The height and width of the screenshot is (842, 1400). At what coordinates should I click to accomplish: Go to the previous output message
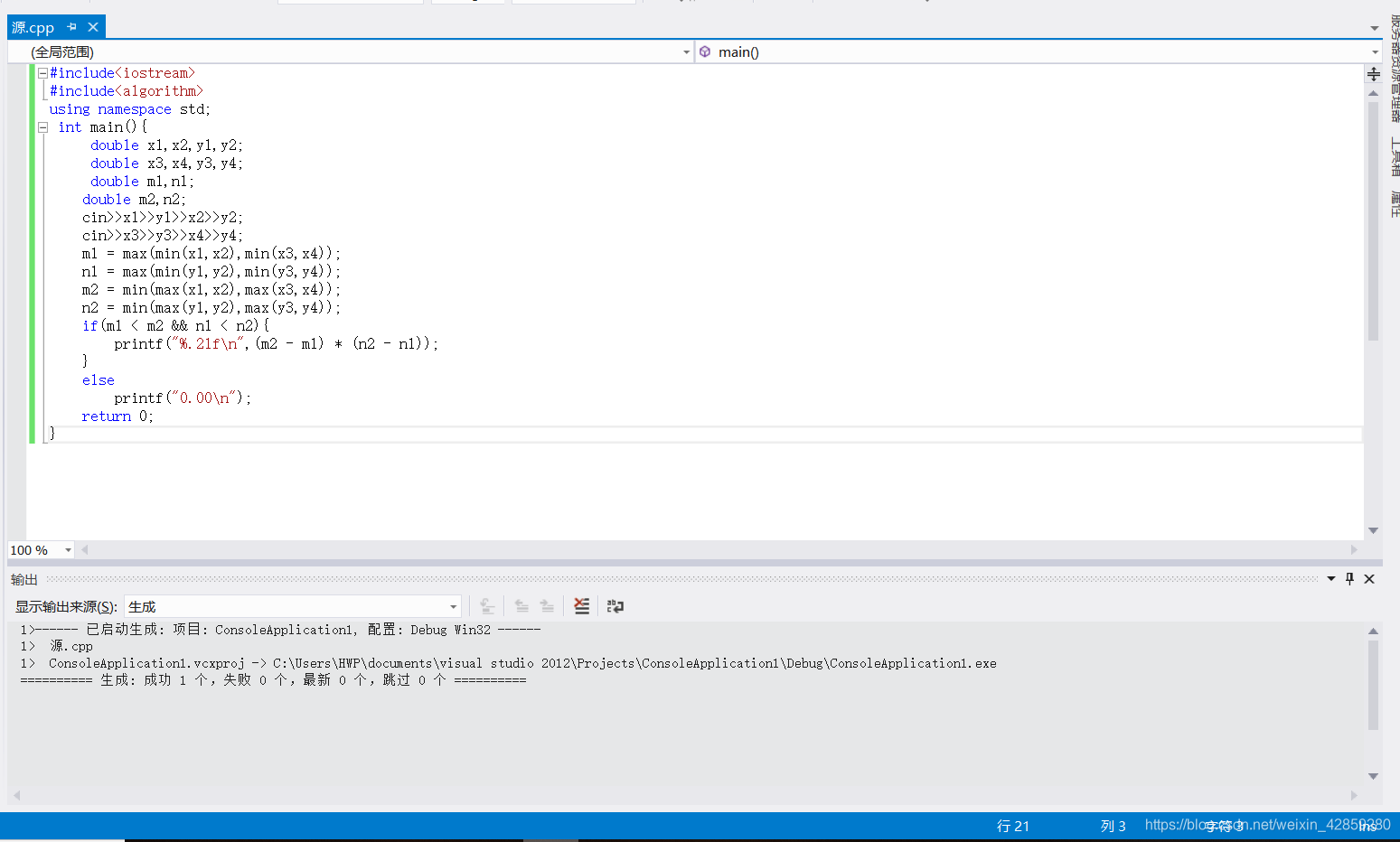[x=521, y=606]
